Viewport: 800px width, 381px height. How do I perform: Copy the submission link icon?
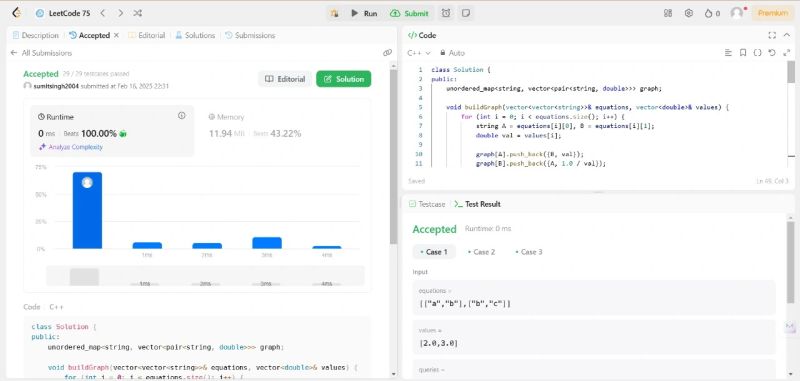[x=387, y=53]
